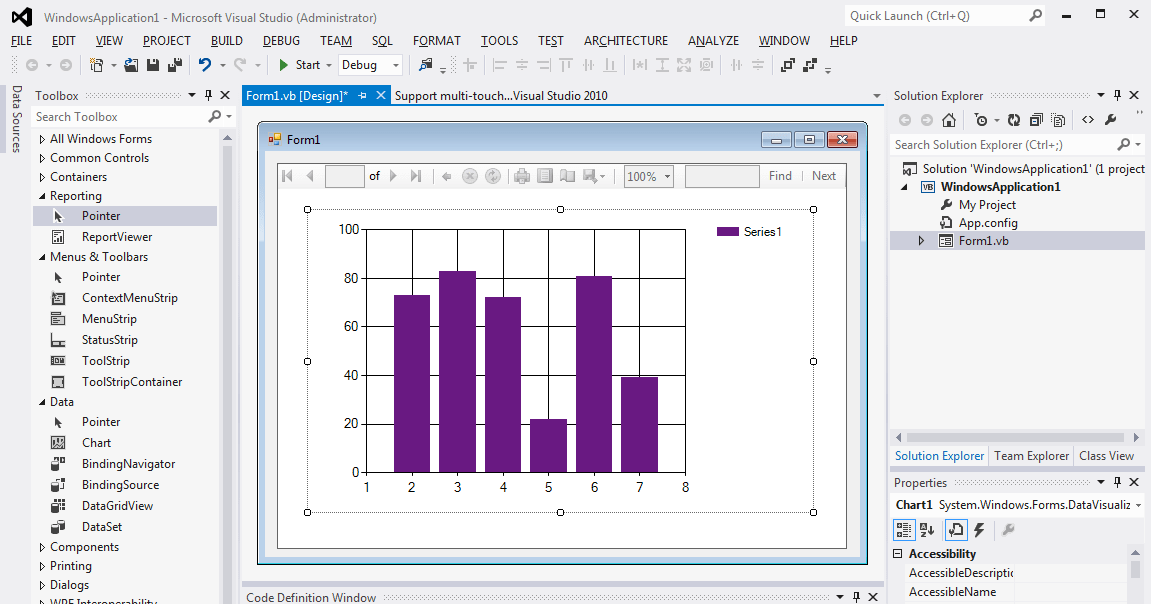This screenshot has height=604, width=1151.
Task: Pin the Solution Explorer panel
Action: click(1117, 95)
